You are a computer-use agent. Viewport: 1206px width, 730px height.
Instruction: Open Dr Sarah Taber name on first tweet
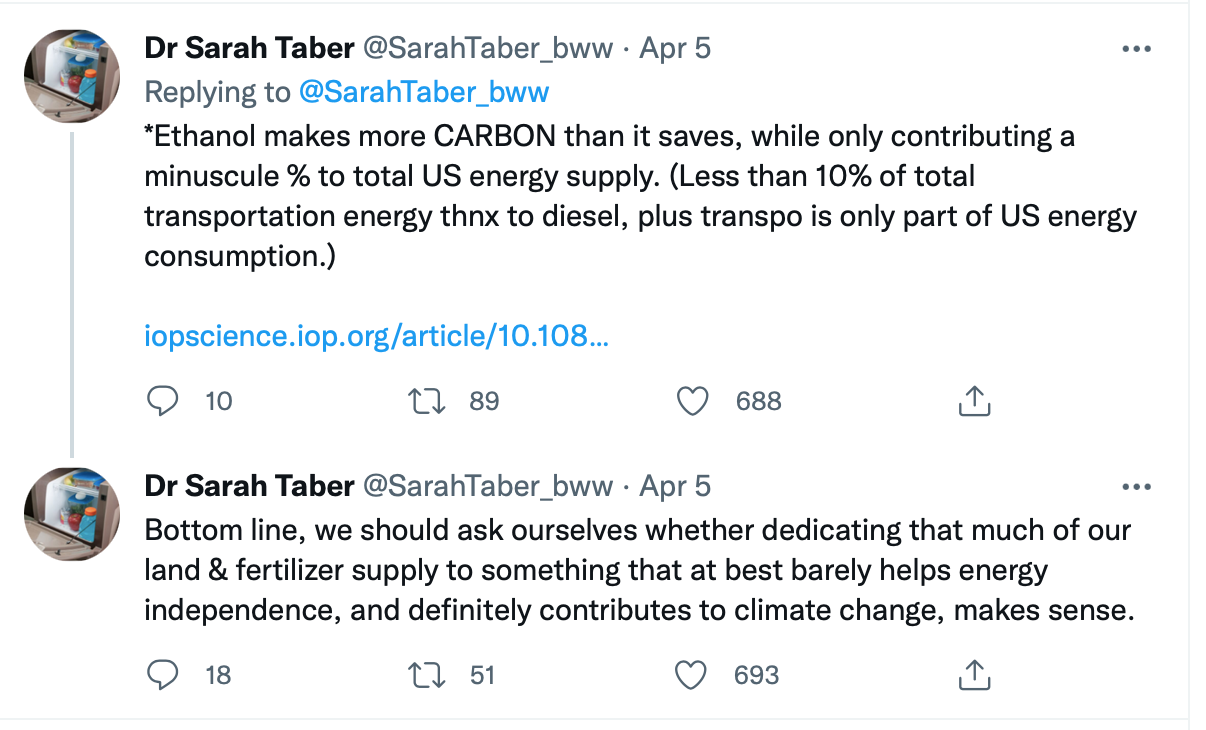point(249,48)
